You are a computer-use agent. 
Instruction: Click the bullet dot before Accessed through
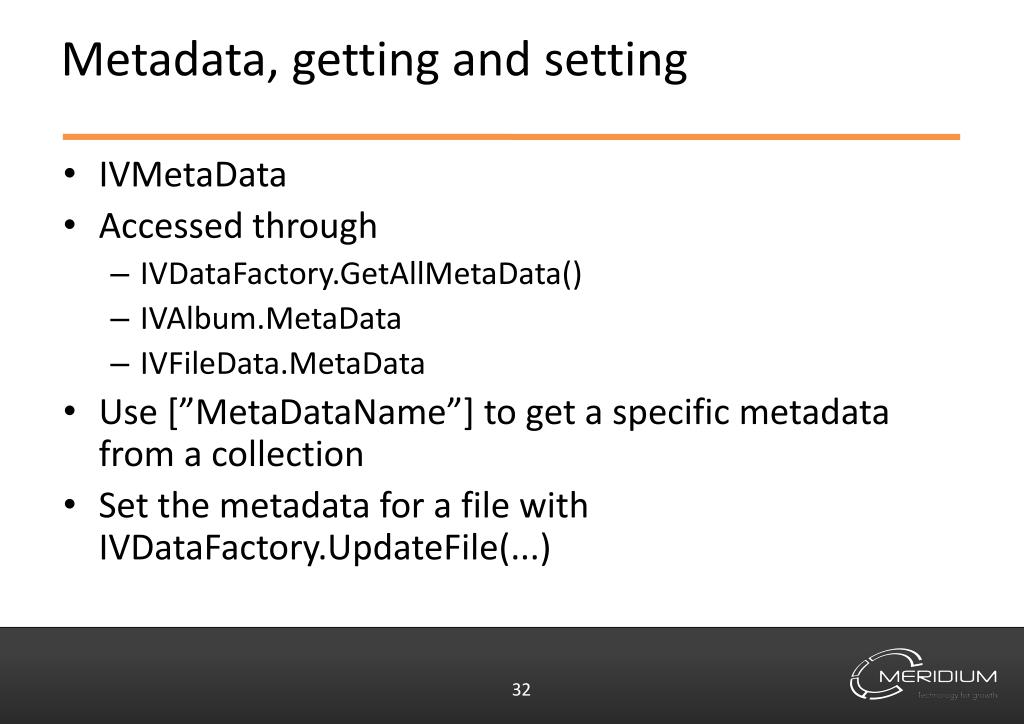coord(70,225)
